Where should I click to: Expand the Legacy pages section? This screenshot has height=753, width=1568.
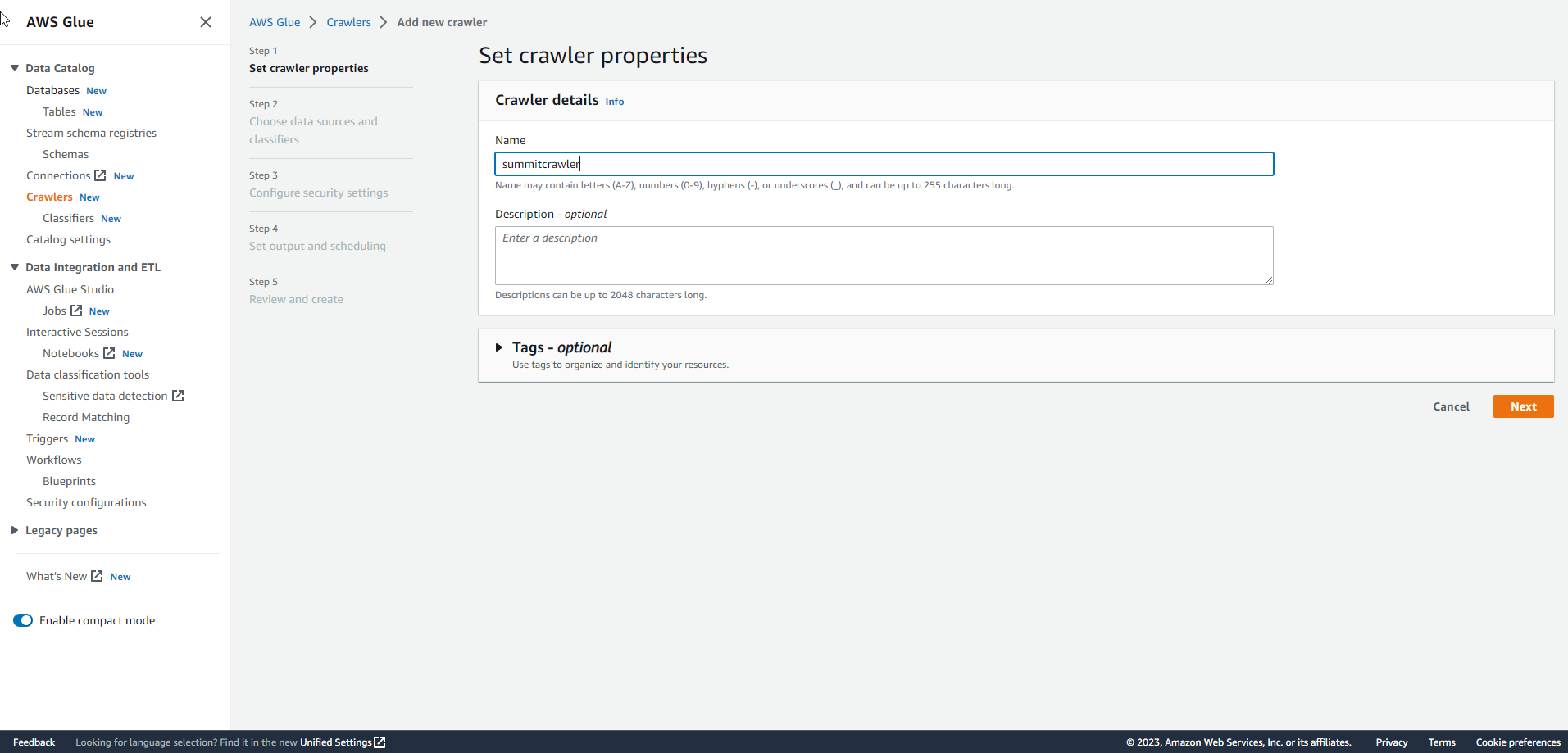(x=15, y=530)
